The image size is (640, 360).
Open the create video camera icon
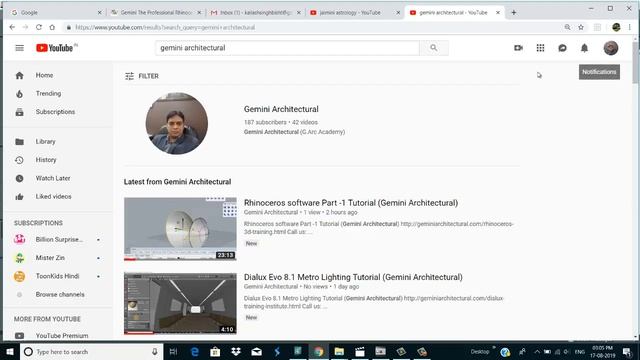(518, 48)
